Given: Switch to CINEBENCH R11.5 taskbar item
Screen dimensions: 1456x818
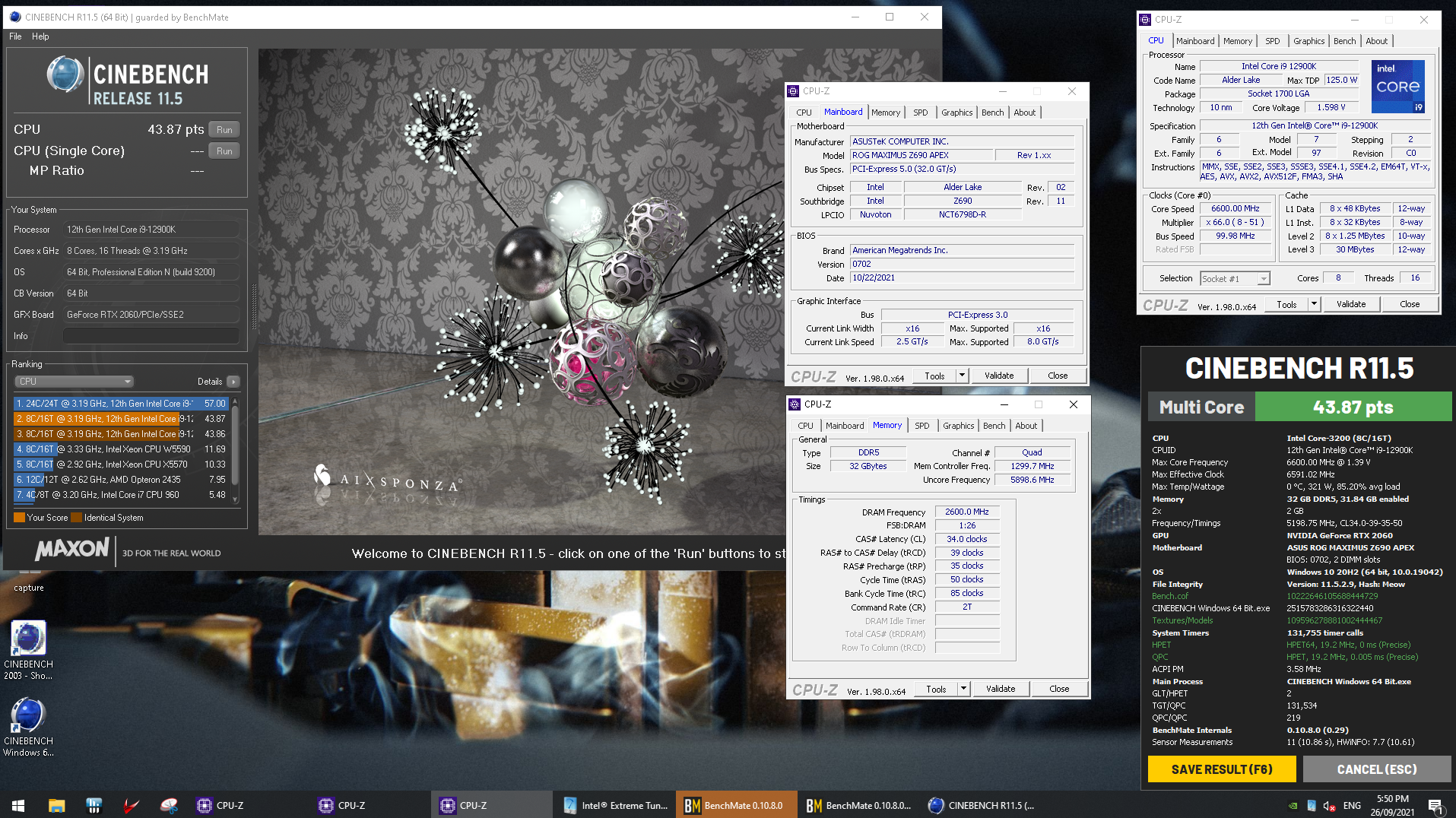Looking at the screenshot, I should click(x=981, y=805).
